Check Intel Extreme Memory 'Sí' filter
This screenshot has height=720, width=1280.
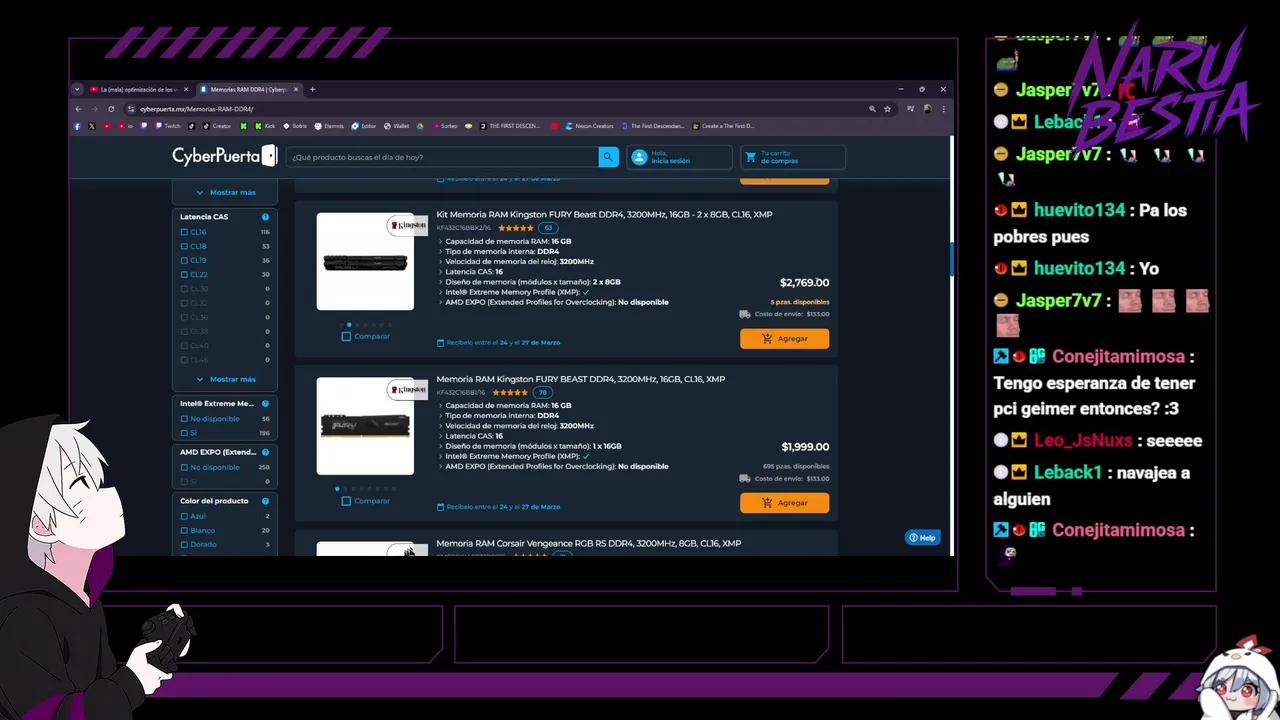point(184,433)
